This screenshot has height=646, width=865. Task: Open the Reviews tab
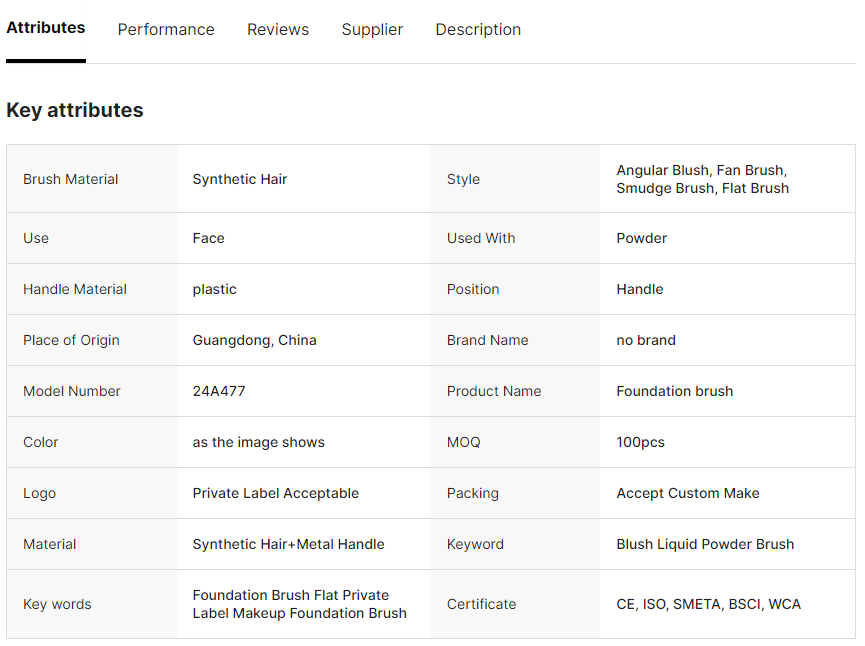click(x=278, y=30)
